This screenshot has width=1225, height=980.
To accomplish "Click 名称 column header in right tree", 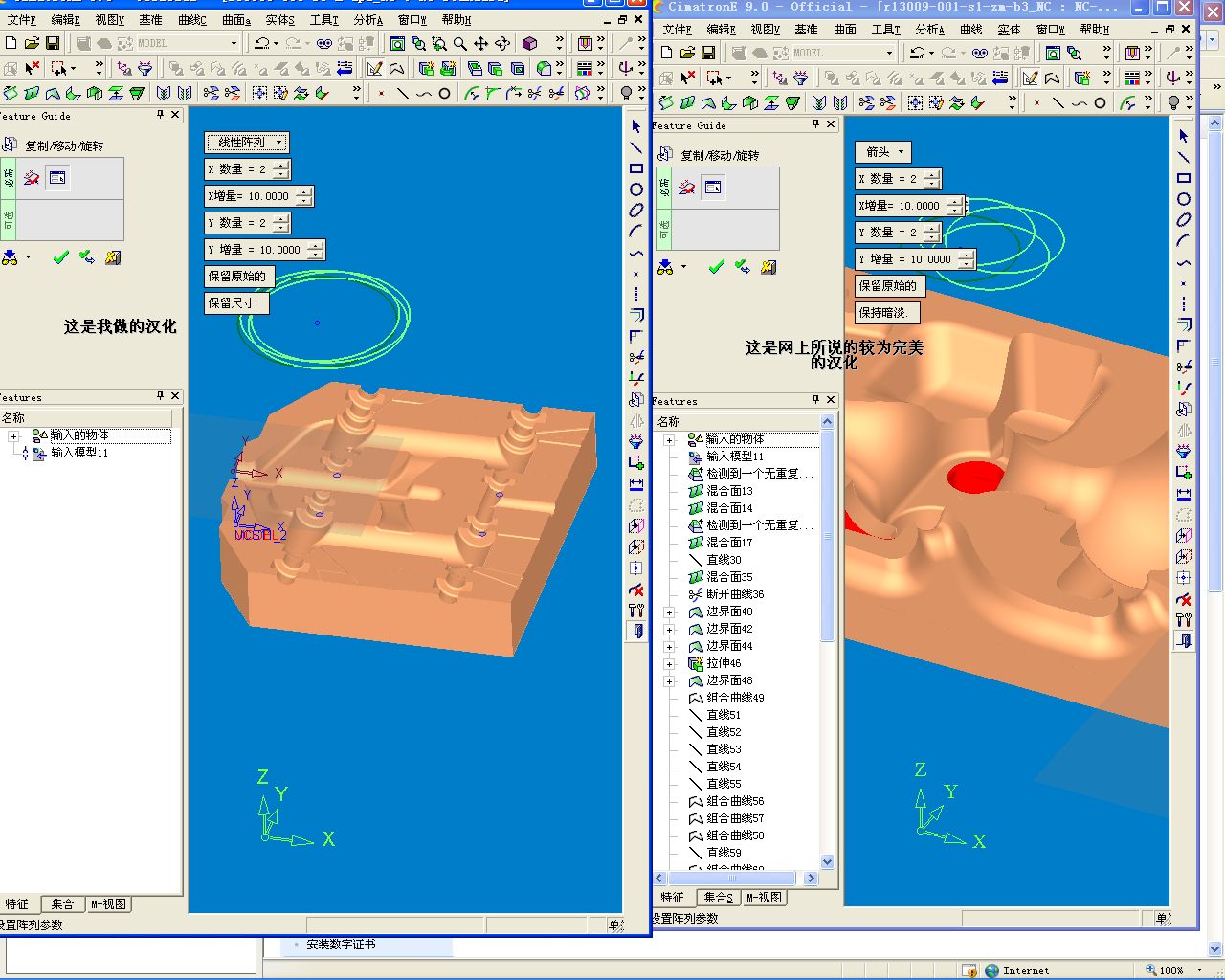I will coord(737,422).
